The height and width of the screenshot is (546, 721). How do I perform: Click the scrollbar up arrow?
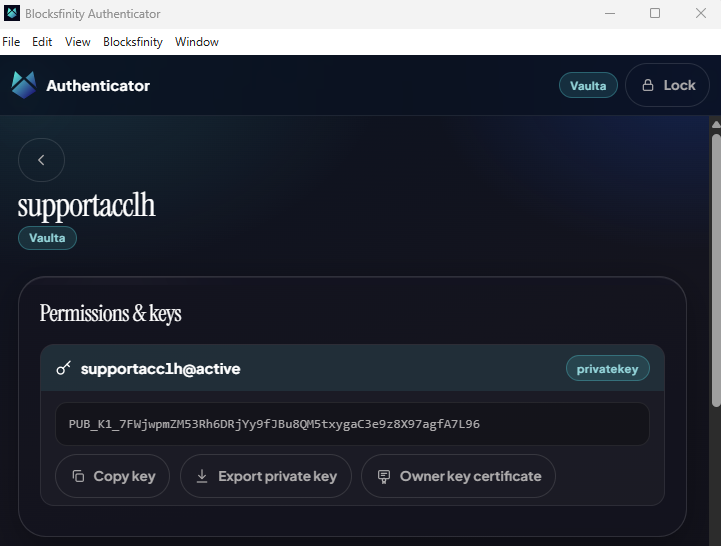[716, 124]
